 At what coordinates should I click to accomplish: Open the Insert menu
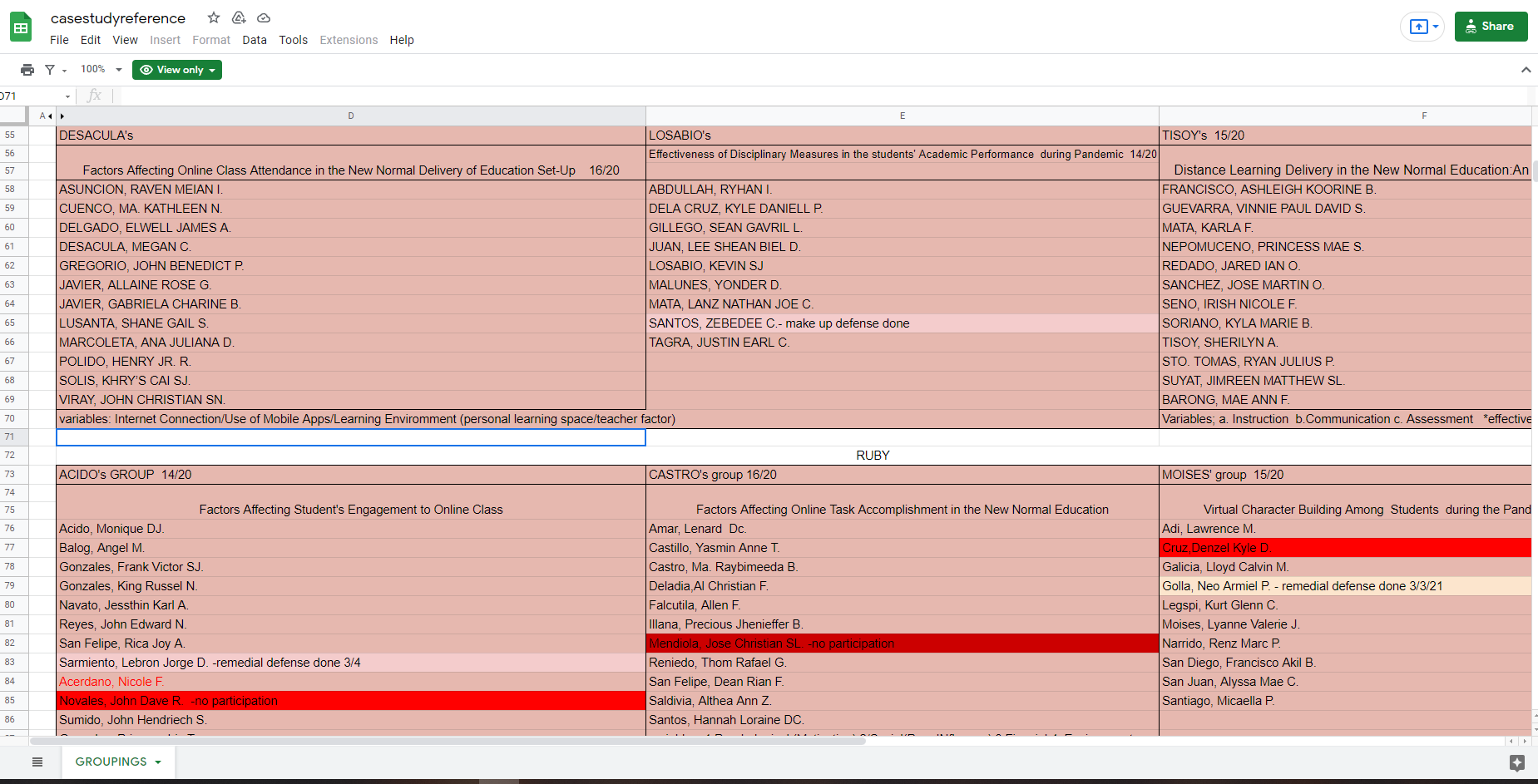point(165,40)
